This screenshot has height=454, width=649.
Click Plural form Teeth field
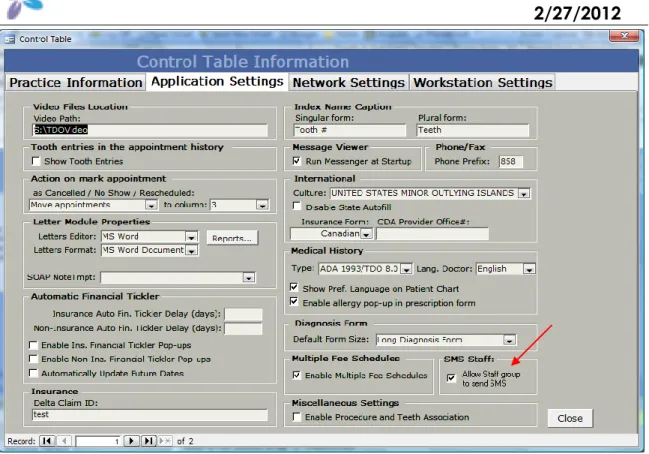[472, 130]
